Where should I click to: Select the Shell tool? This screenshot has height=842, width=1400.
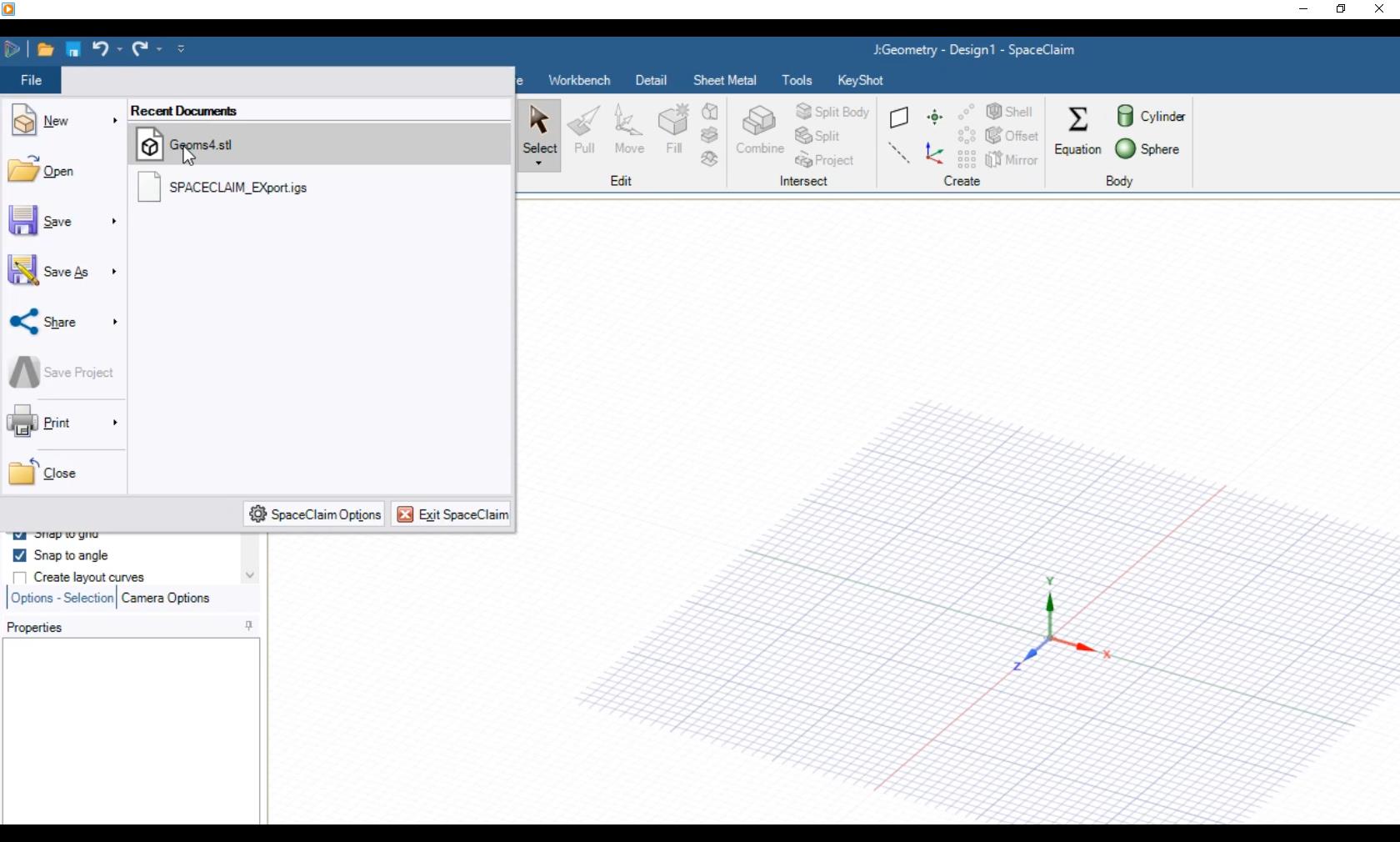[1011, 111]
